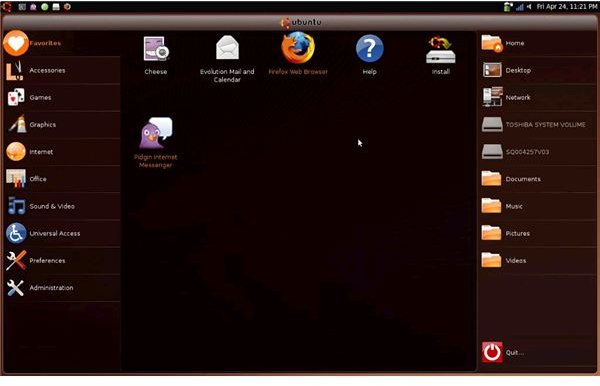
Task: Select the Favorites category
Action: coord(62,43)
